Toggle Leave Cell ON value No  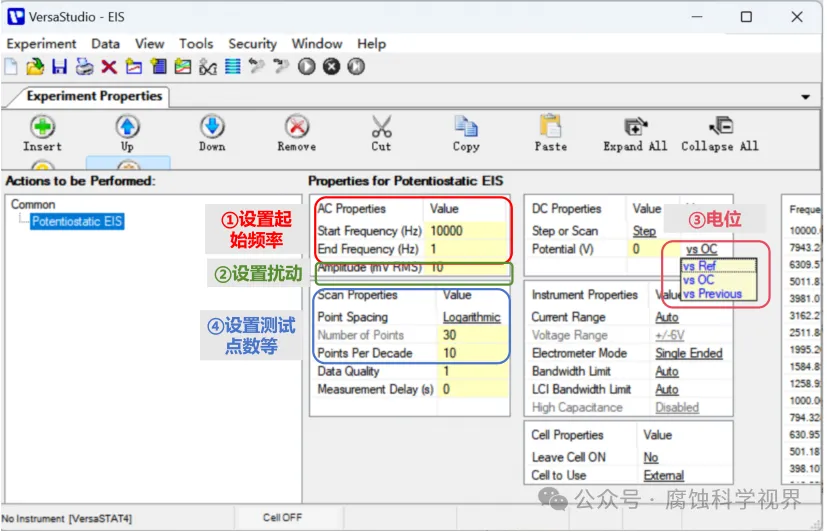pyautogui.click(x=651, y=458)
